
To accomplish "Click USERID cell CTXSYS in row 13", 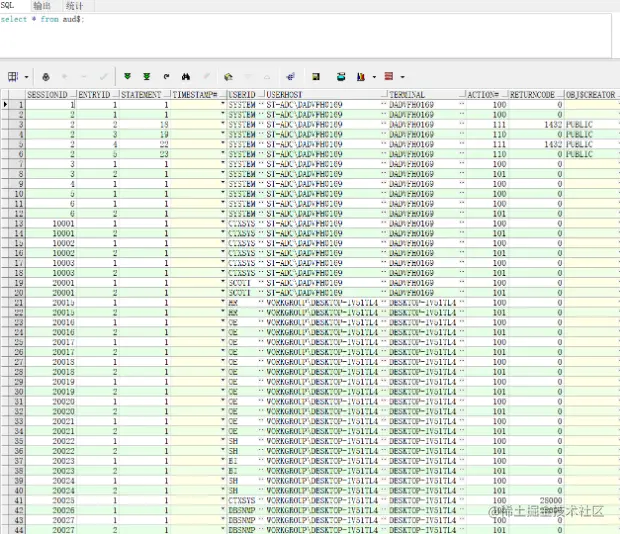I will 242,223.
